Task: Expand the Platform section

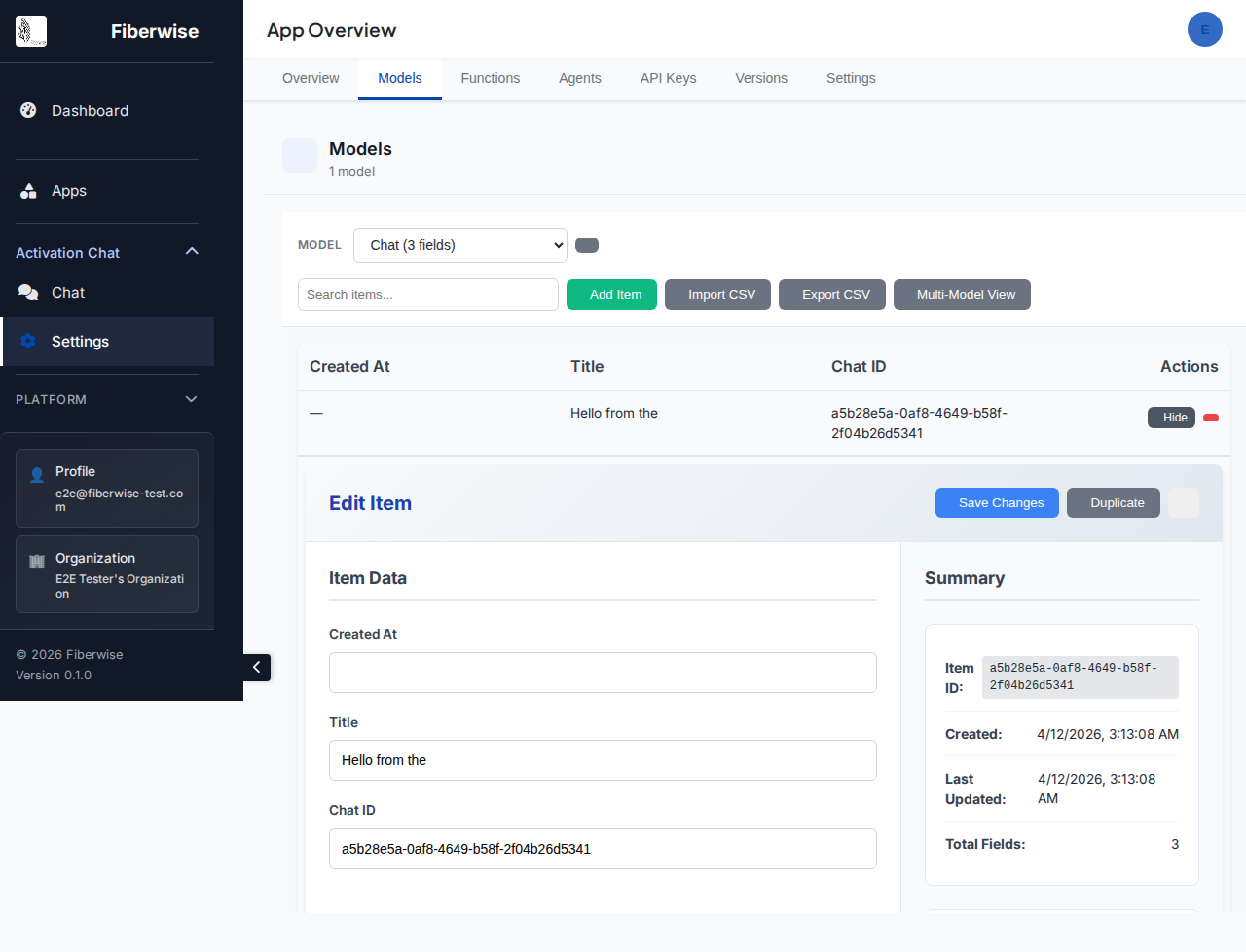Action: pos(191,399)
